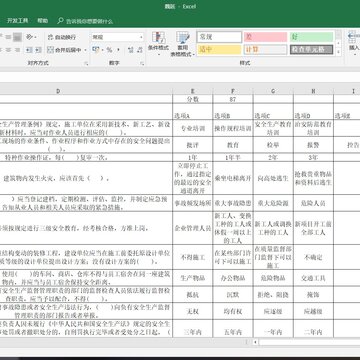Click the text orientation icon
Screen dimensions: 360x360
click(x=31, y=37)
